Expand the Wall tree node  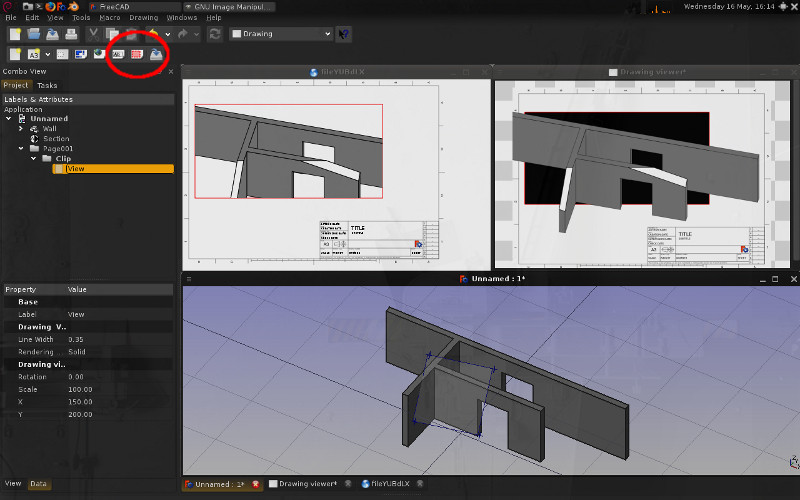pos(21,129)
